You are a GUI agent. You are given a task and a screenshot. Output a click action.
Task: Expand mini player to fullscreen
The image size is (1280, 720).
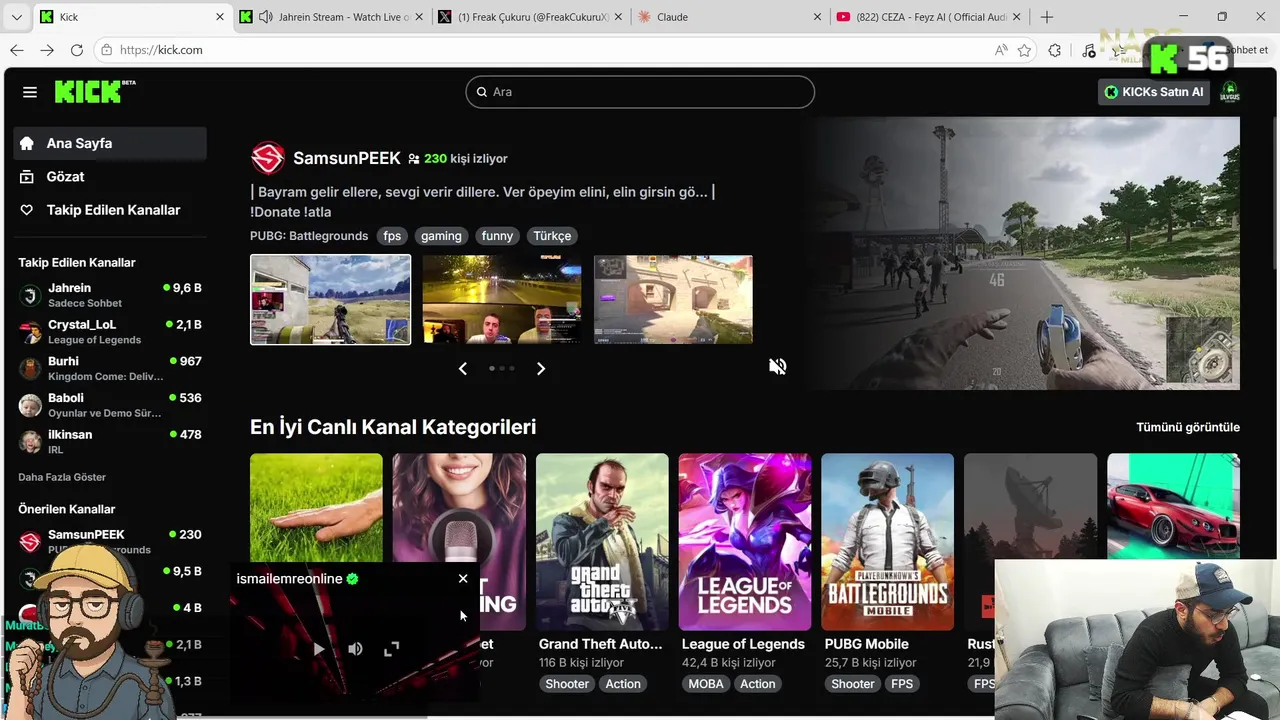coord(391,649)
